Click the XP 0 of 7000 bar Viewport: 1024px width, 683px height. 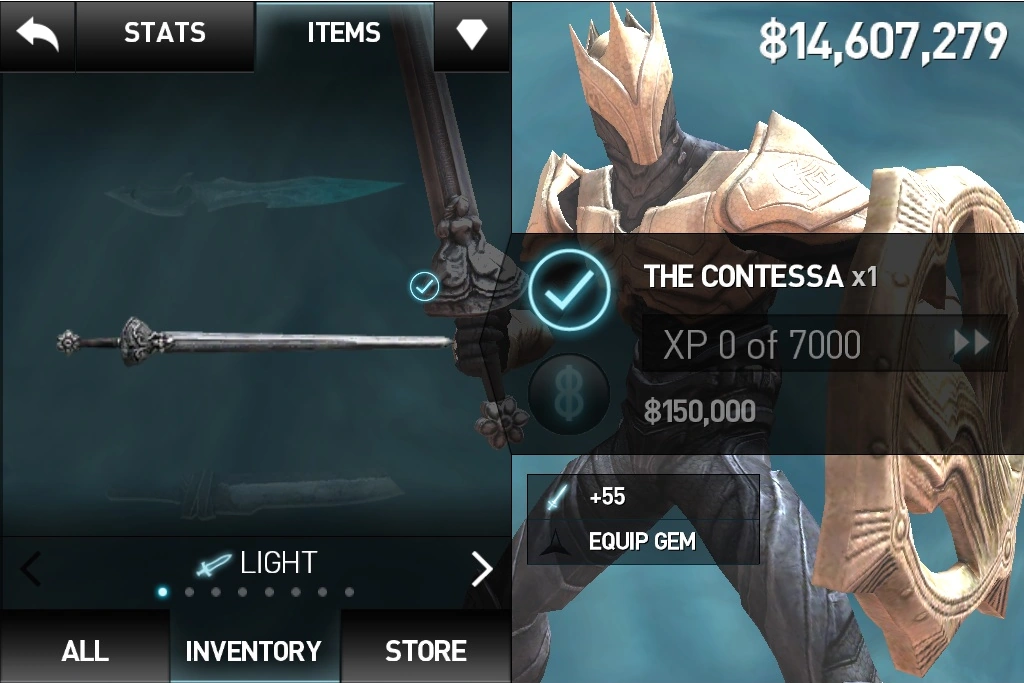[x=824, y=343]
